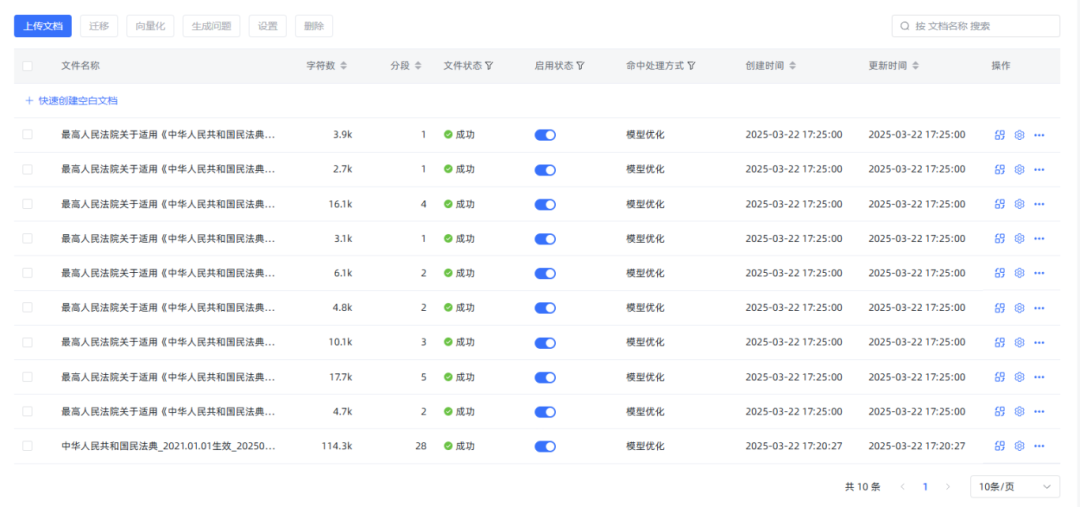Tick the checkbox for the 3.9k document
The image size is (1080, 507).
coord(28,135)
